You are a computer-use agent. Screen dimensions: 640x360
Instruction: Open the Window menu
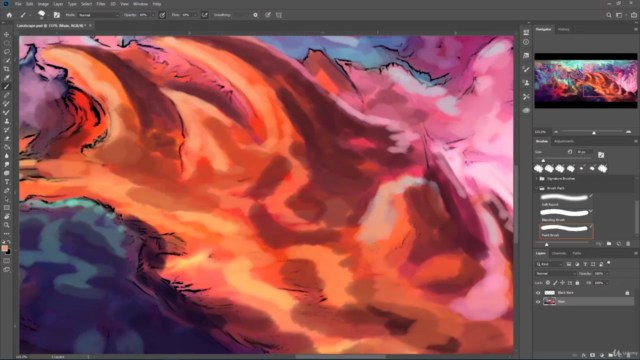click(140, 4)
